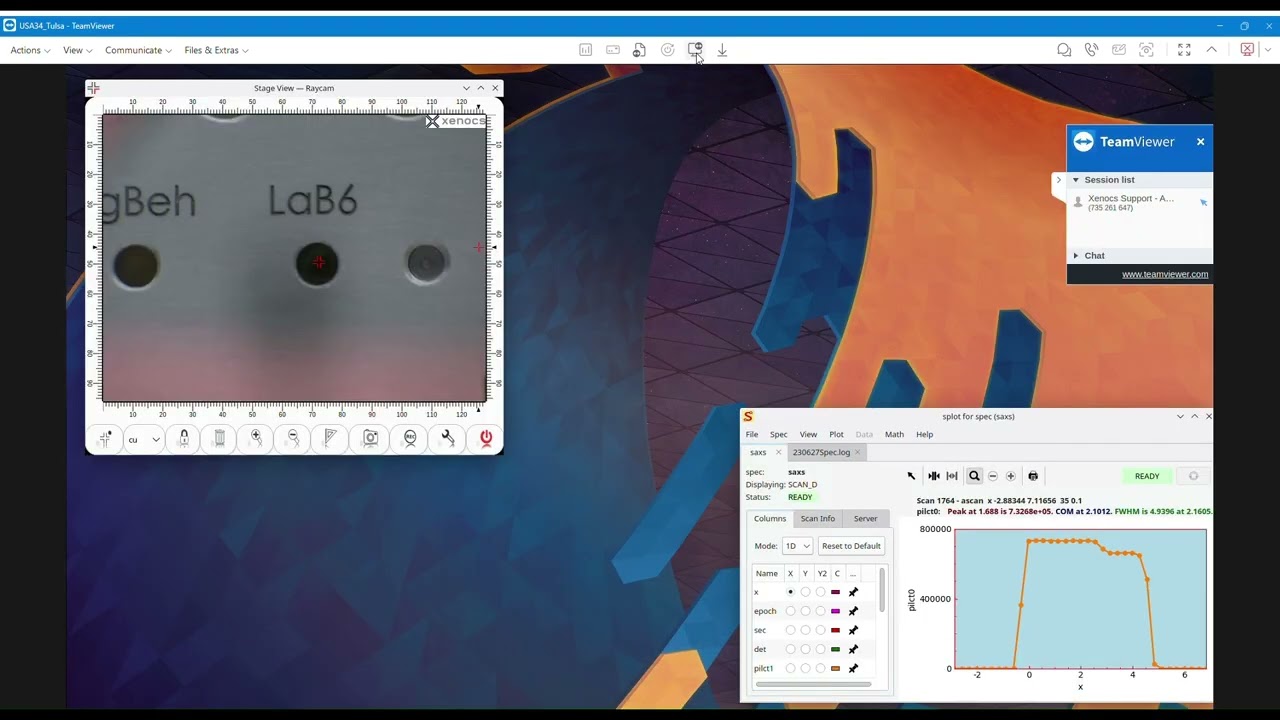Viewport: 1280px width, 720px height.
Task: Open the Help menu in splot
Action: [x=925, y=434]
